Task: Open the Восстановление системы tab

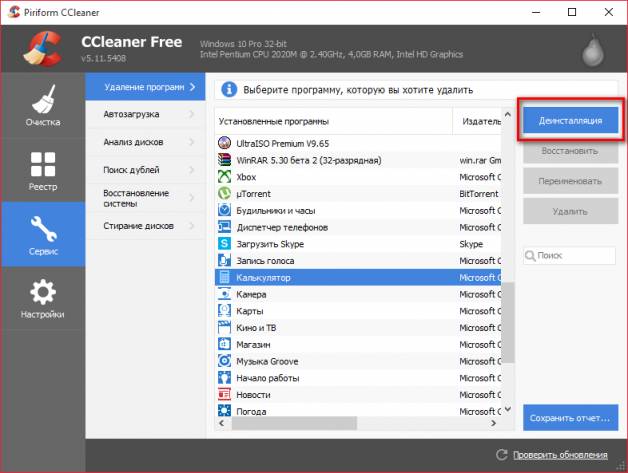Action: coord(145,198)
